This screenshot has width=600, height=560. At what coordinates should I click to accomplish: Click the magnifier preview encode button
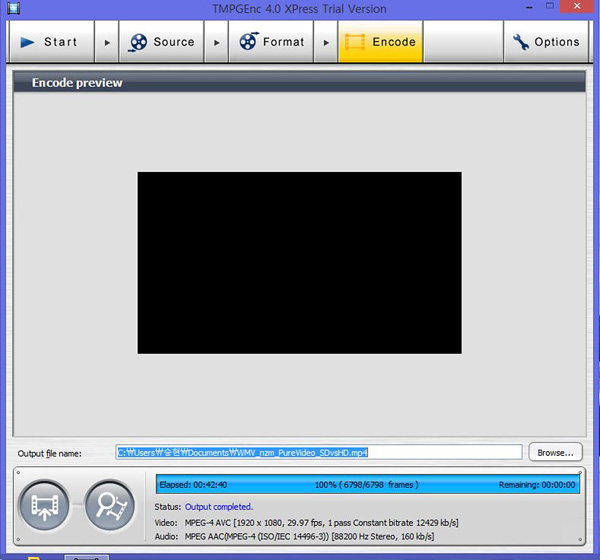click(110, 505)
